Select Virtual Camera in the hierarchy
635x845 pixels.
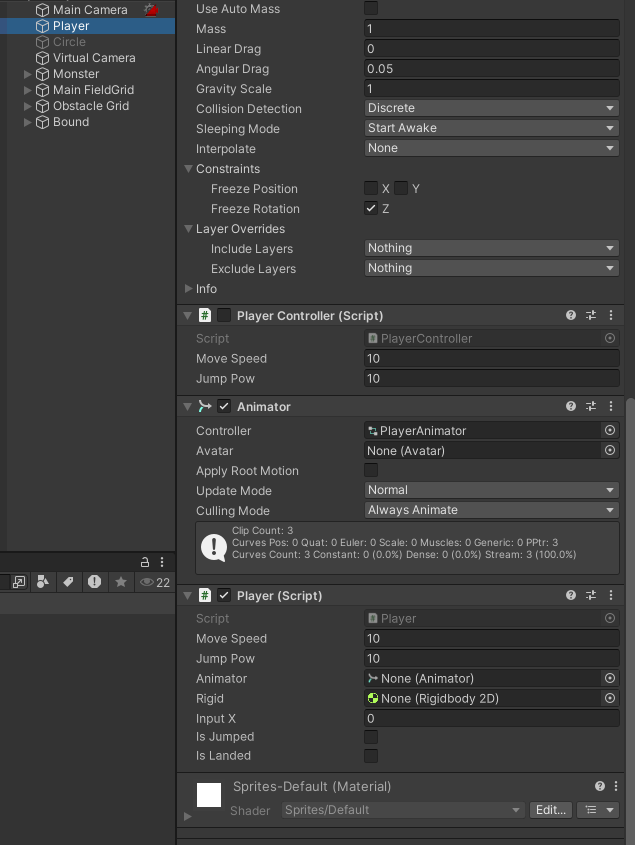tap(93, 58)
